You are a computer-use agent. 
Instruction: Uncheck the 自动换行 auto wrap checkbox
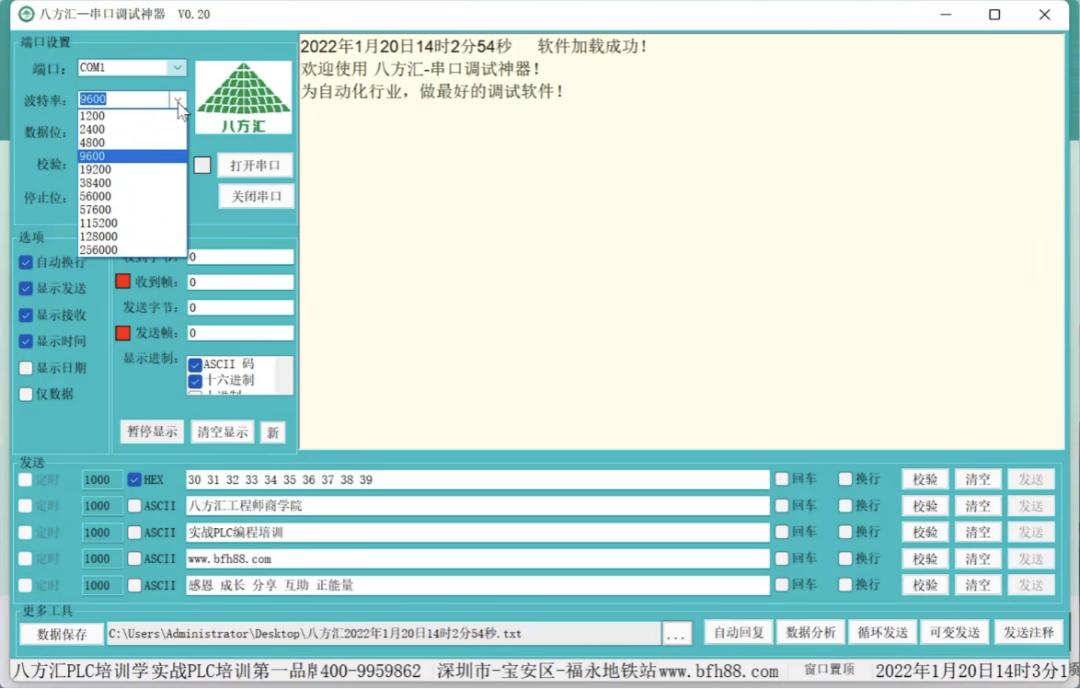[26, 262]
